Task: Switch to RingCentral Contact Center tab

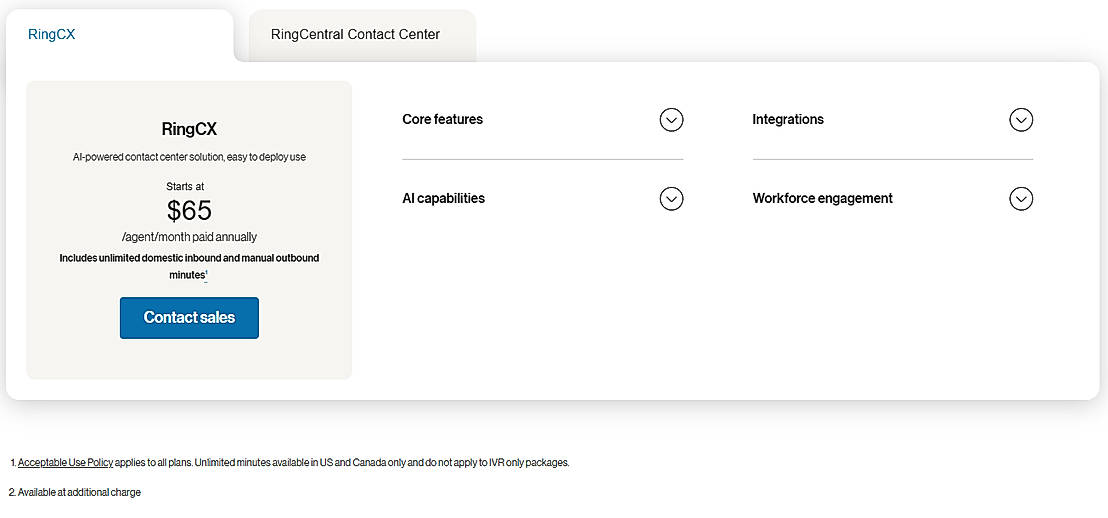Action: pyautogui.click(x=355, y=35)
